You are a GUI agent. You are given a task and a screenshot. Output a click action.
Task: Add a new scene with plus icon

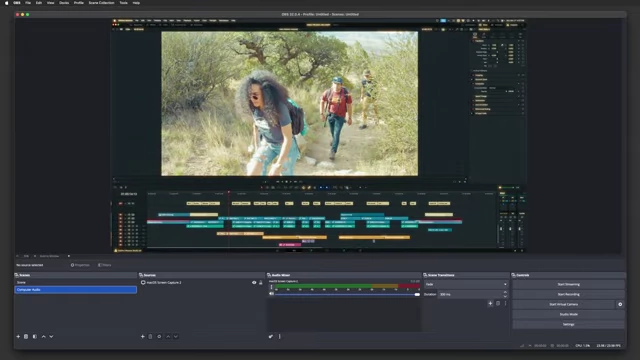coord(18,336)
